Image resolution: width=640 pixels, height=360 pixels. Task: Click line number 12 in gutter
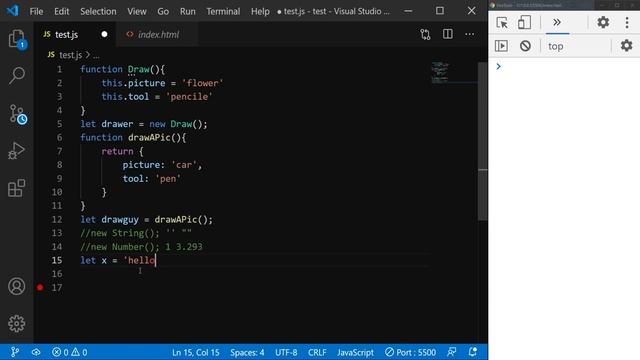57,220
